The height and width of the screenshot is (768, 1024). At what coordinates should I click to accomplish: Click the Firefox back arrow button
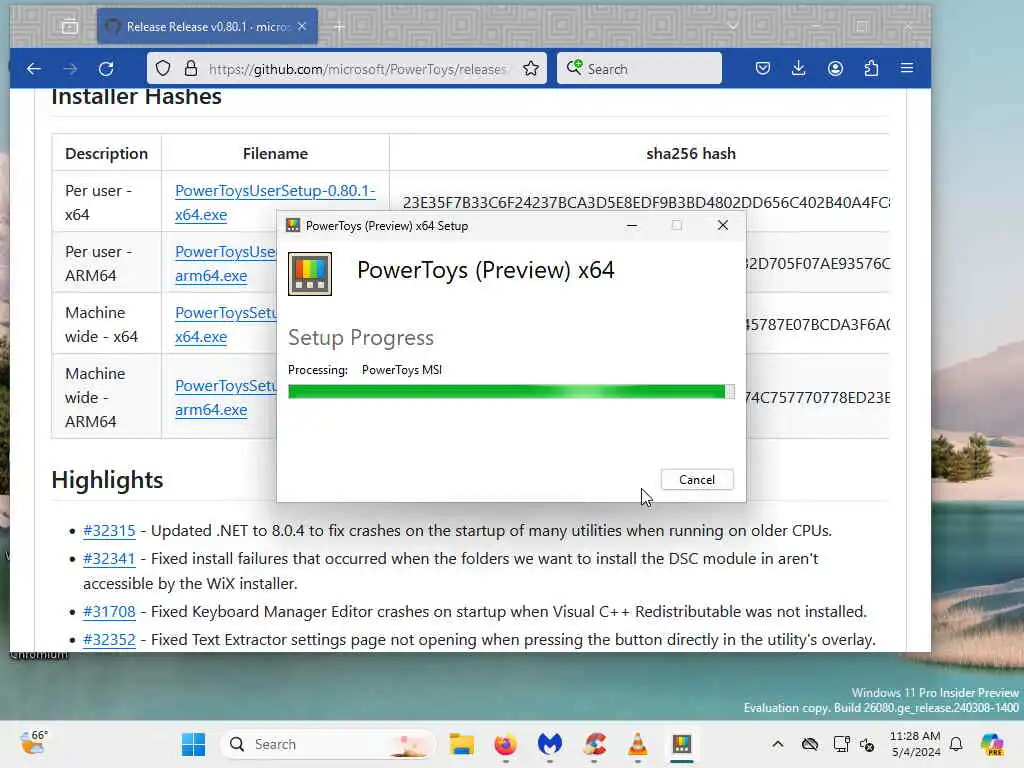(x=34, y=69)
